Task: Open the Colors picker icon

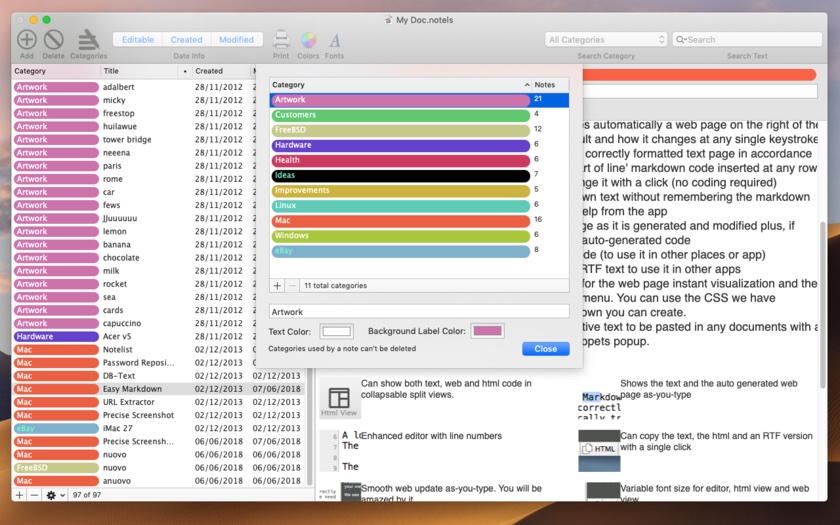Action: 308,40
